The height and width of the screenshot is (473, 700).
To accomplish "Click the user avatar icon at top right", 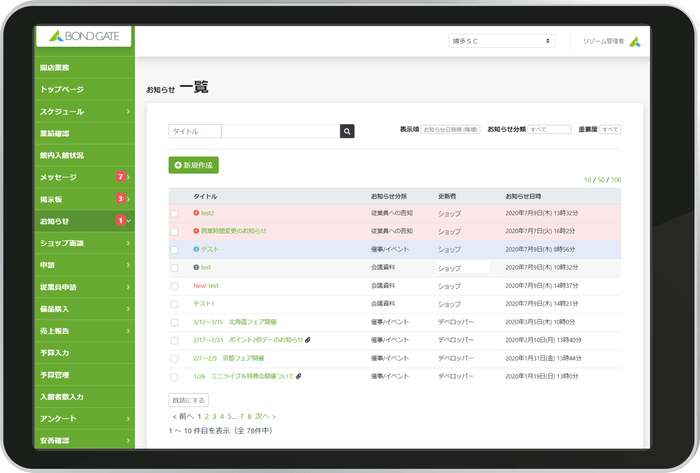I will tap(634, 41).
